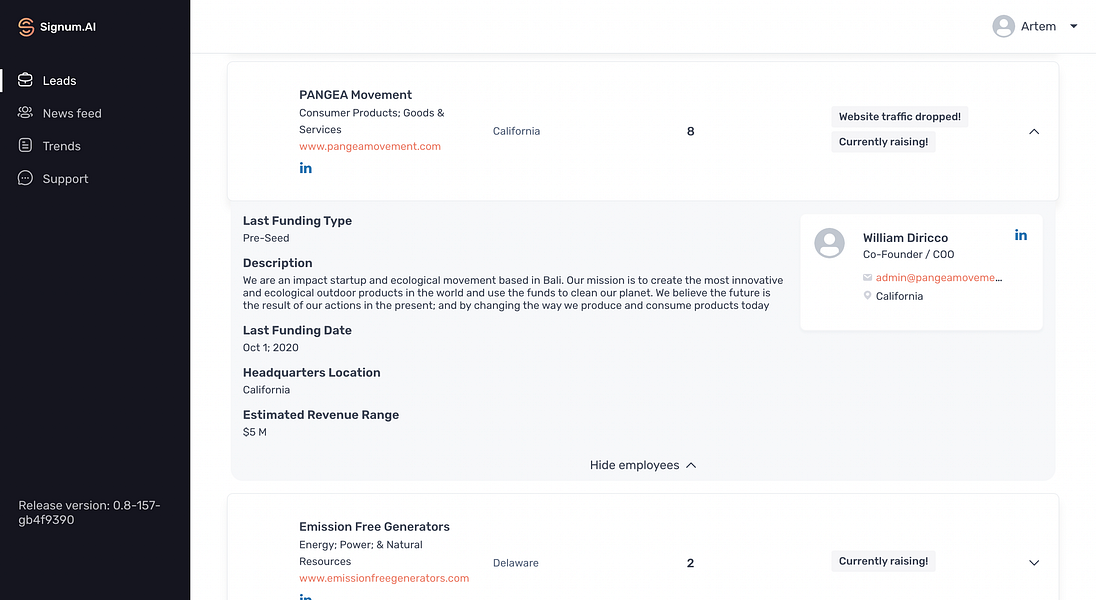1096x600 pixels.
Task: Click PANGEA Movement Currently raising! tag
Action: (883, 142)
